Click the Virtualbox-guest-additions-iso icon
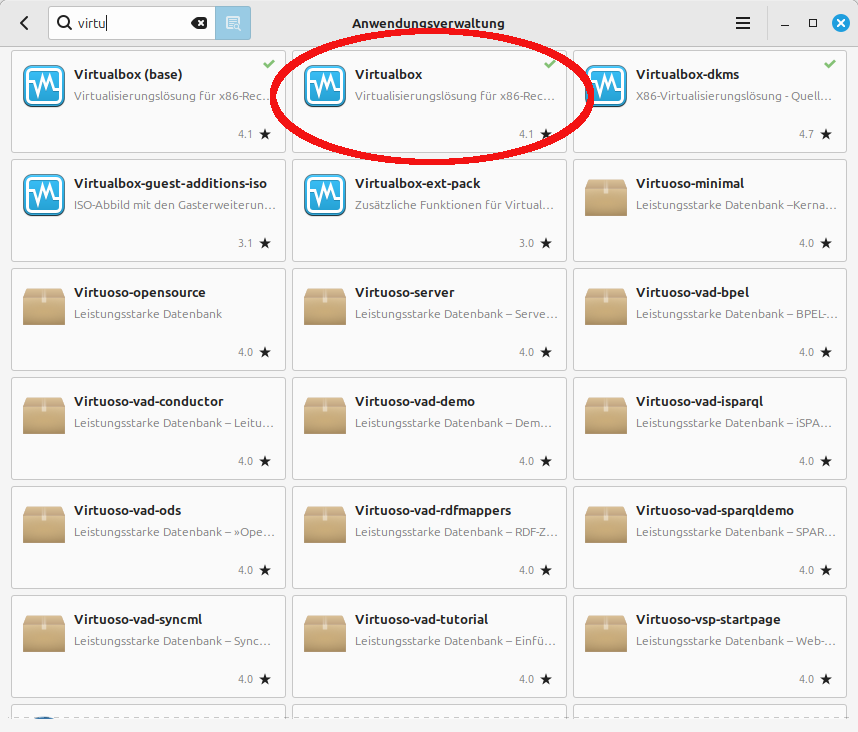This screenshot has height=732, width=858. (44, 195)
